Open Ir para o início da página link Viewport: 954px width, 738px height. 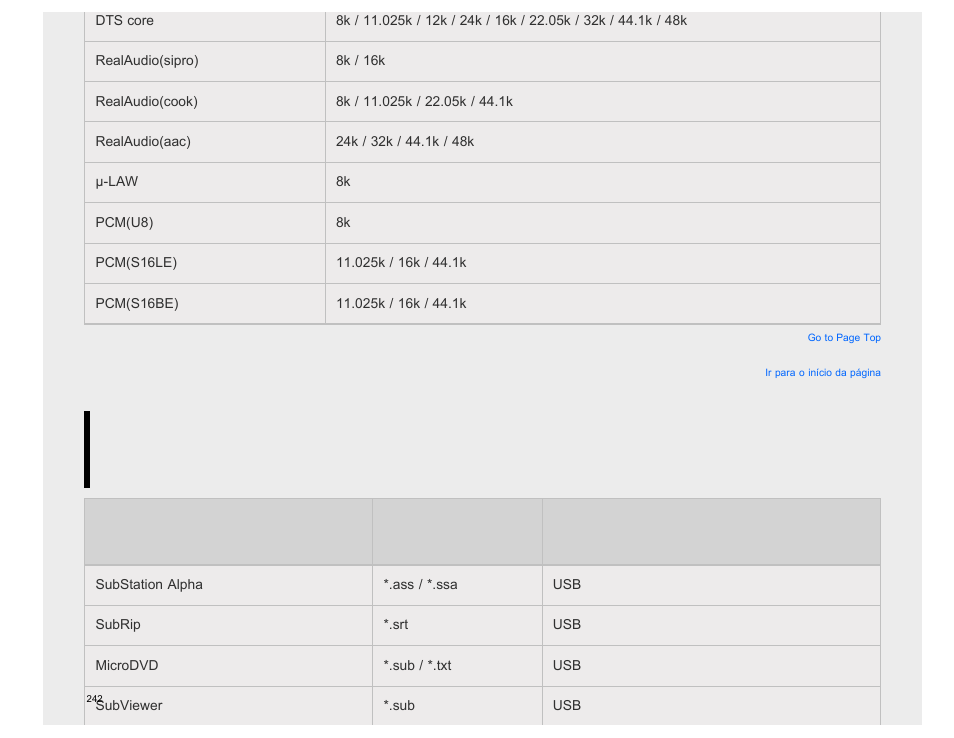tap(823, 372)
